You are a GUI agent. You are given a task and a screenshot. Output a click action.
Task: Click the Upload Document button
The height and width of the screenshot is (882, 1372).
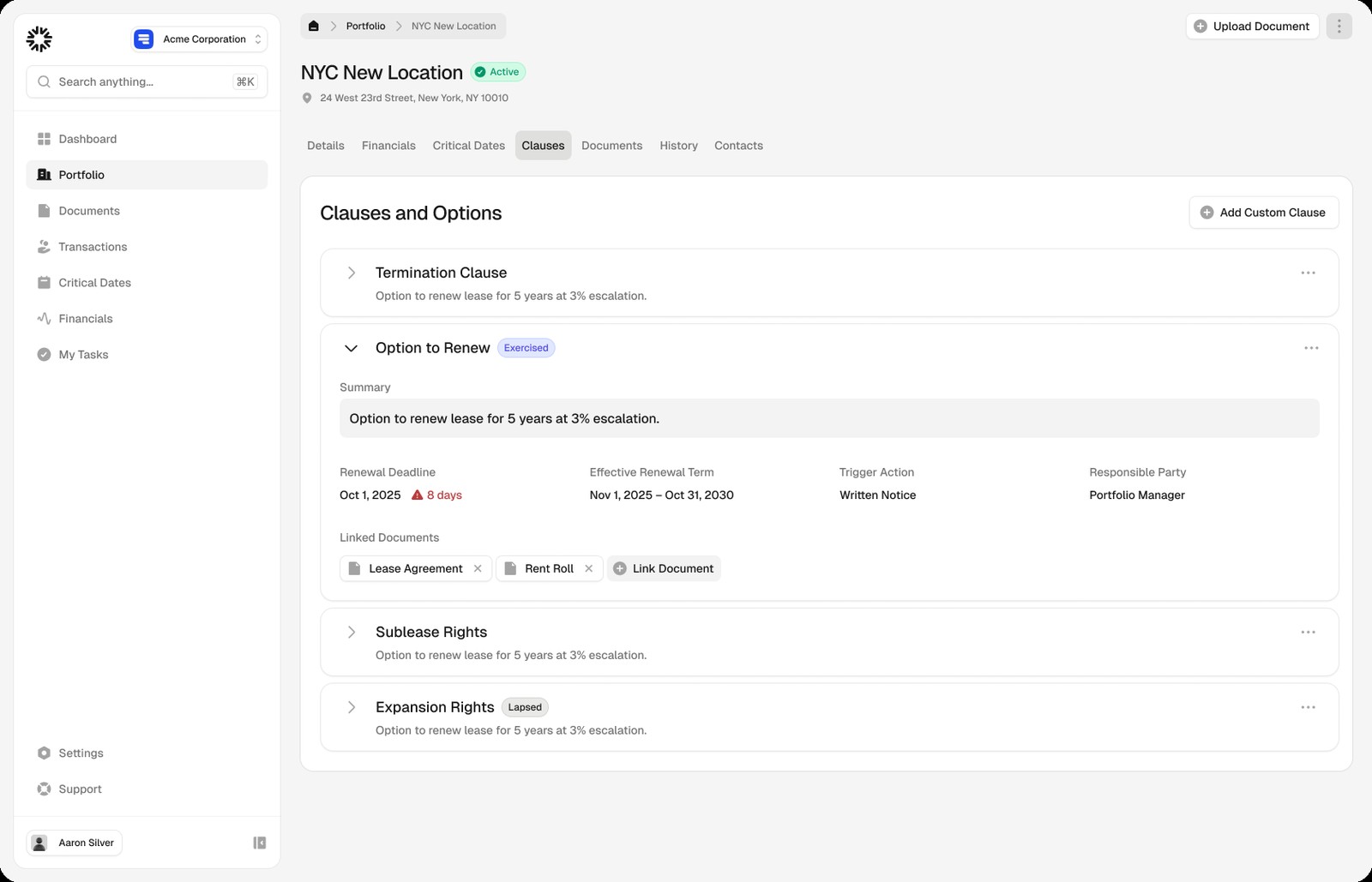point(1252,27)
